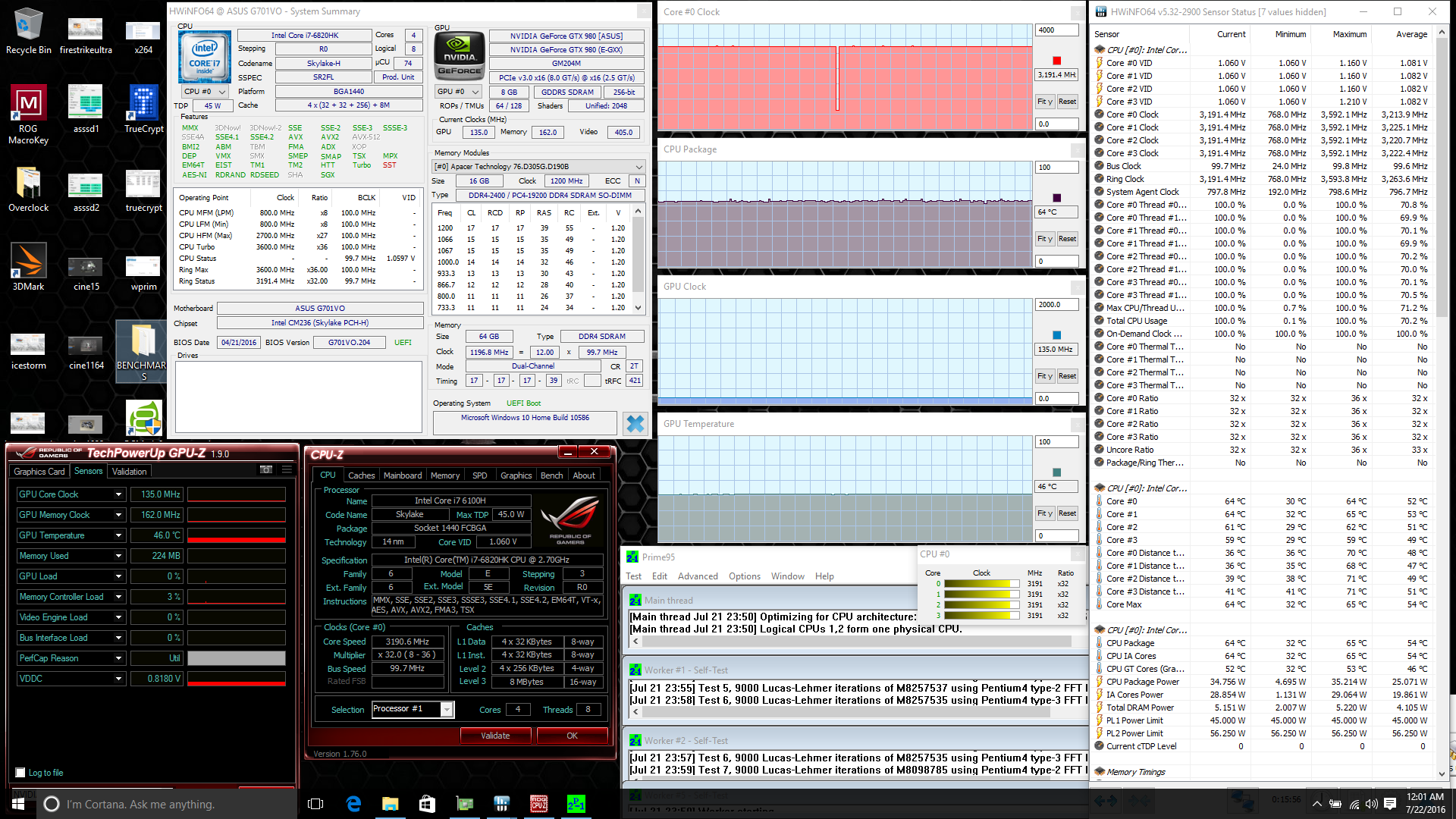Select the BENCHMARKS folder on the desktop
Image resolution: width=1456 pixels, height=819 pixels.
(x=143, y=350)
